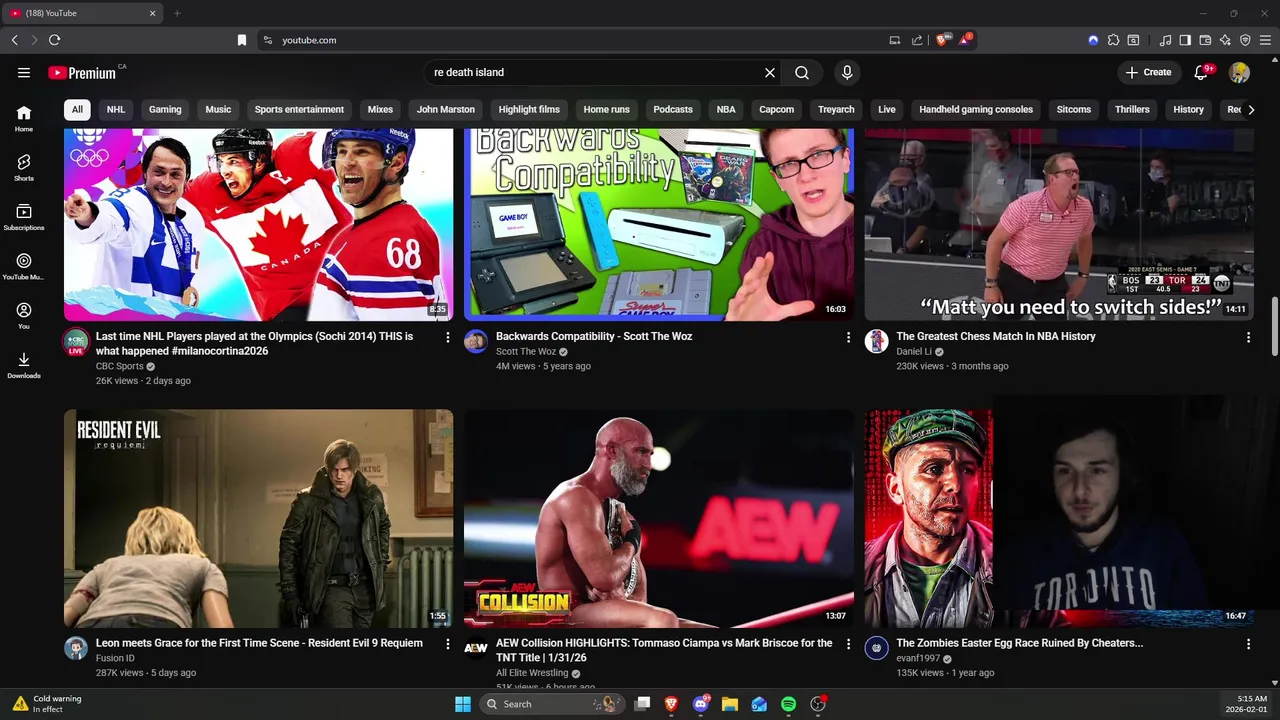Open Spotify from the taskbar
Image resolution: width=1280 pixels, height=720 pixels.
(788, 704)
